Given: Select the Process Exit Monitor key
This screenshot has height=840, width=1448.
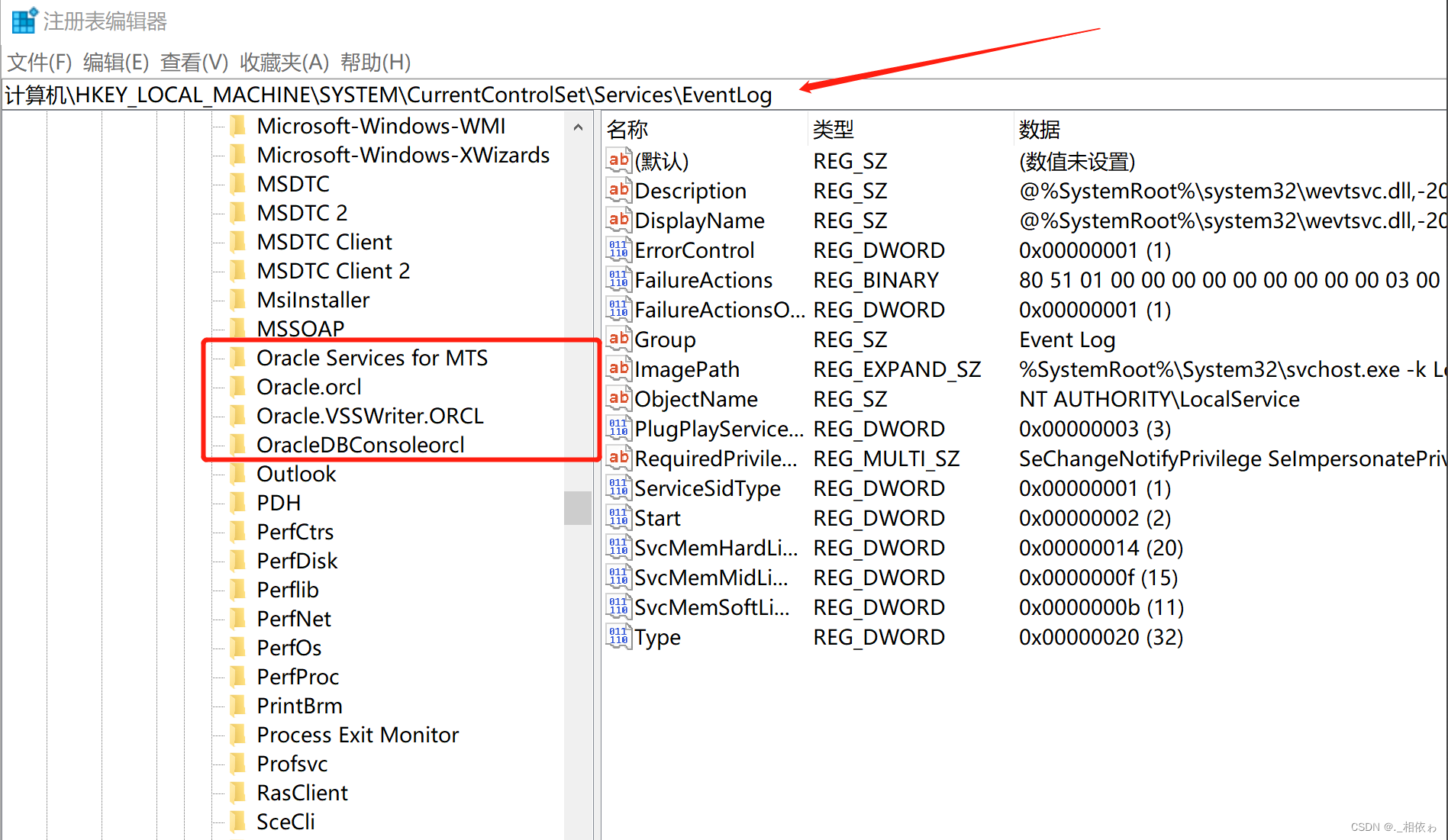Looking at the screenshot, I should click(356, 734).
